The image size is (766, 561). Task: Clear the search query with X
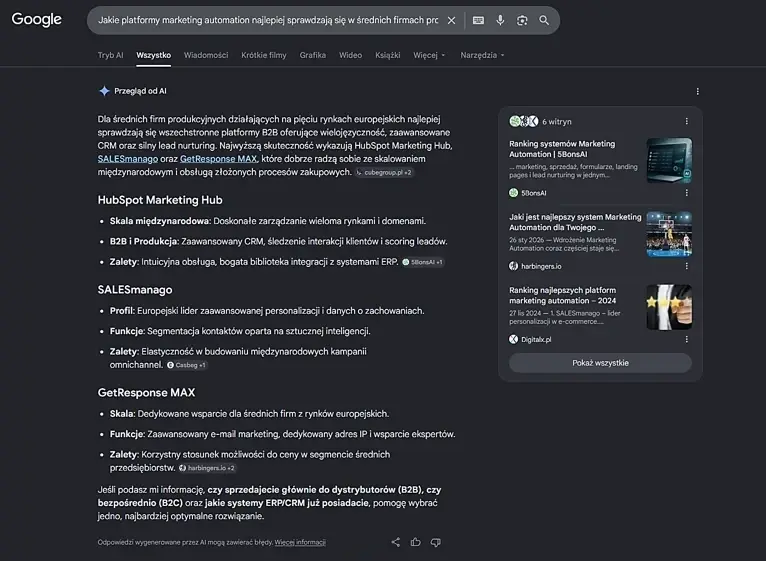pos(451,21)
